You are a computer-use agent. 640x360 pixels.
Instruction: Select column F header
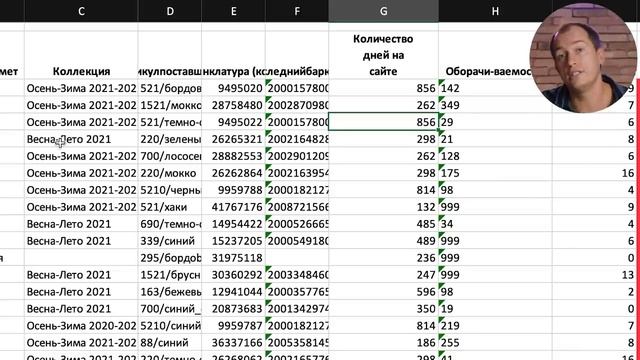click(x=297, y=11)
